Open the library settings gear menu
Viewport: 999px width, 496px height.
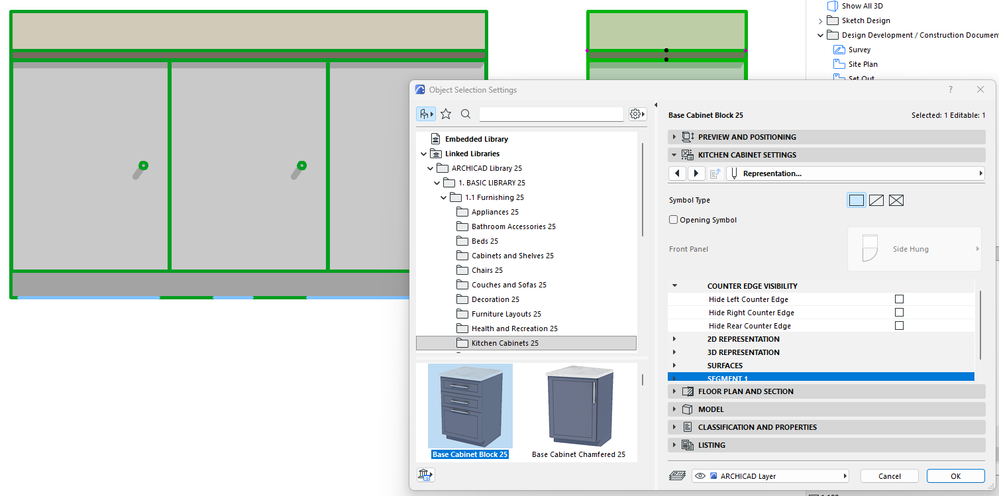coord(637,114)
